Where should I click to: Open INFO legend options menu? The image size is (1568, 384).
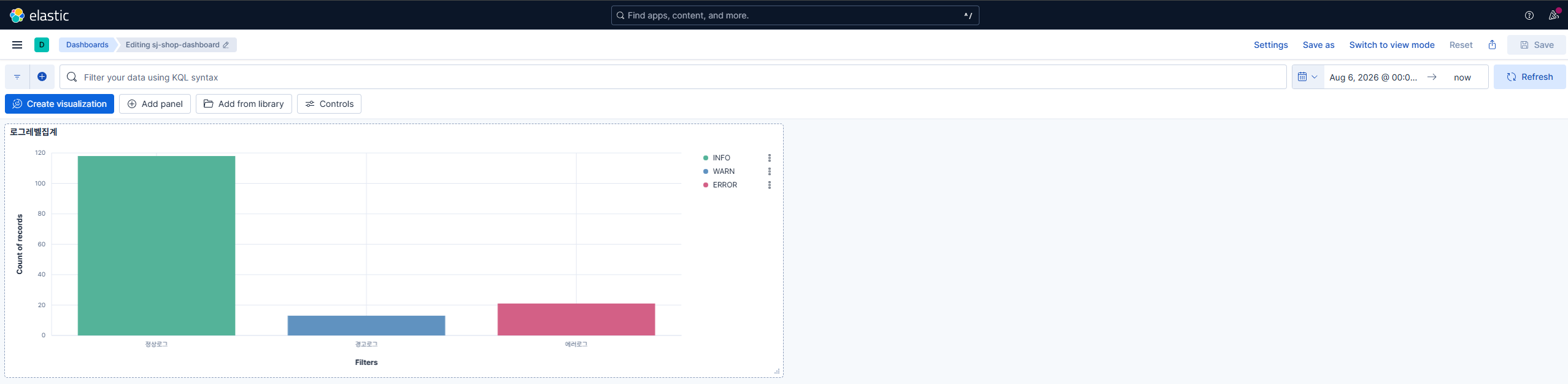point(769,158)
